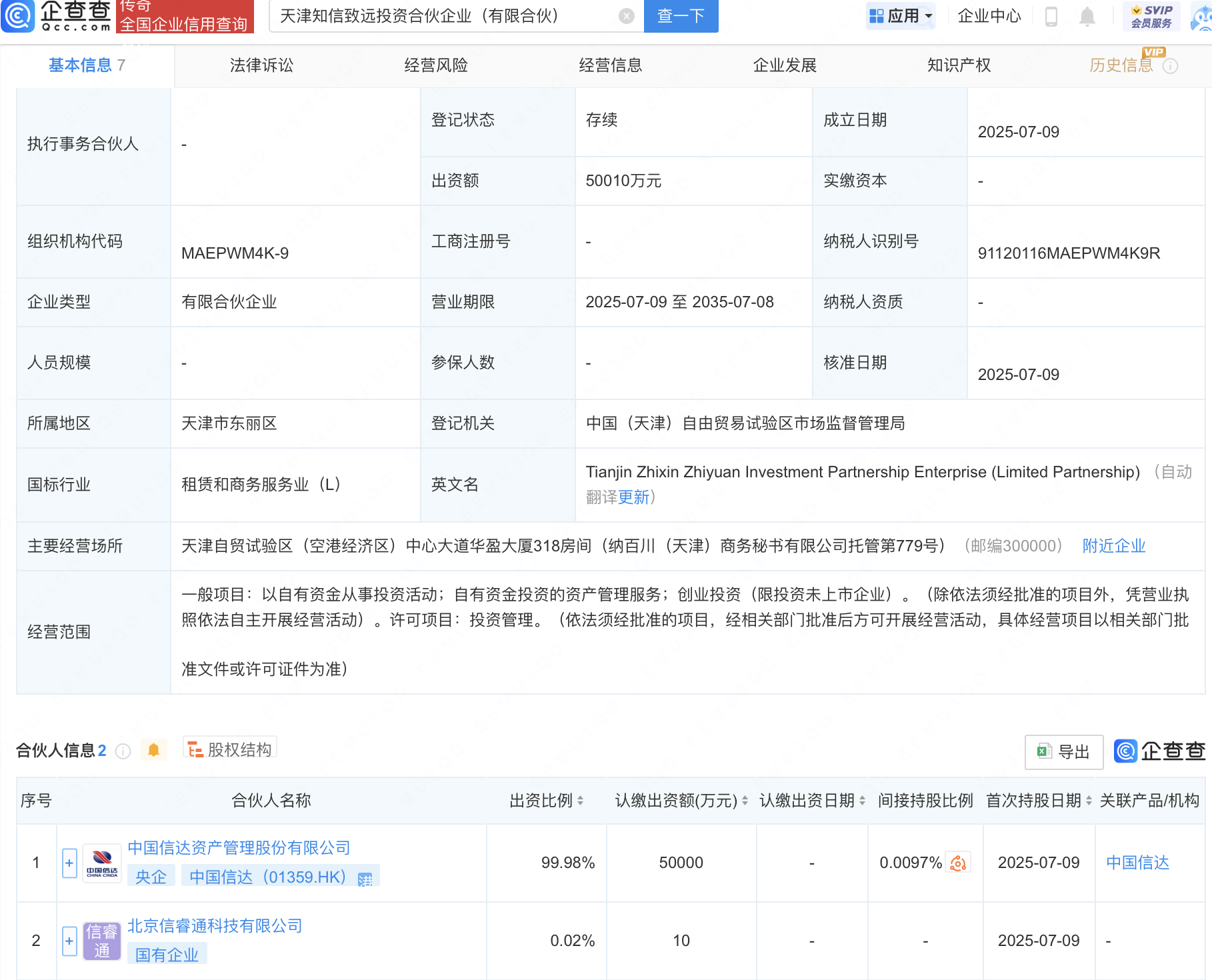Sort by 首次持股日期 column
This screenshot has width=1212, height=980.
tap(1089, 801)
